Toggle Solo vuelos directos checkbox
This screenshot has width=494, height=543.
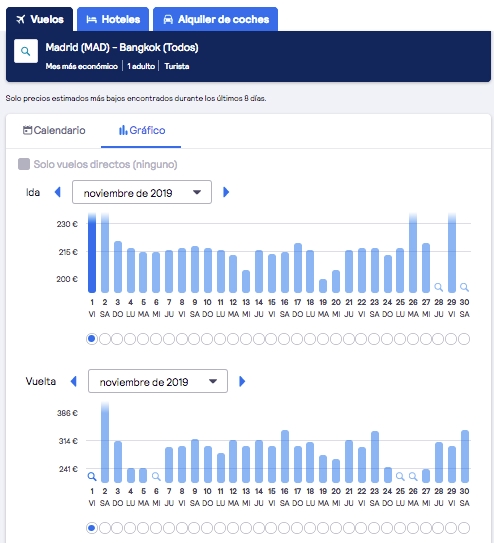point(24,164)
